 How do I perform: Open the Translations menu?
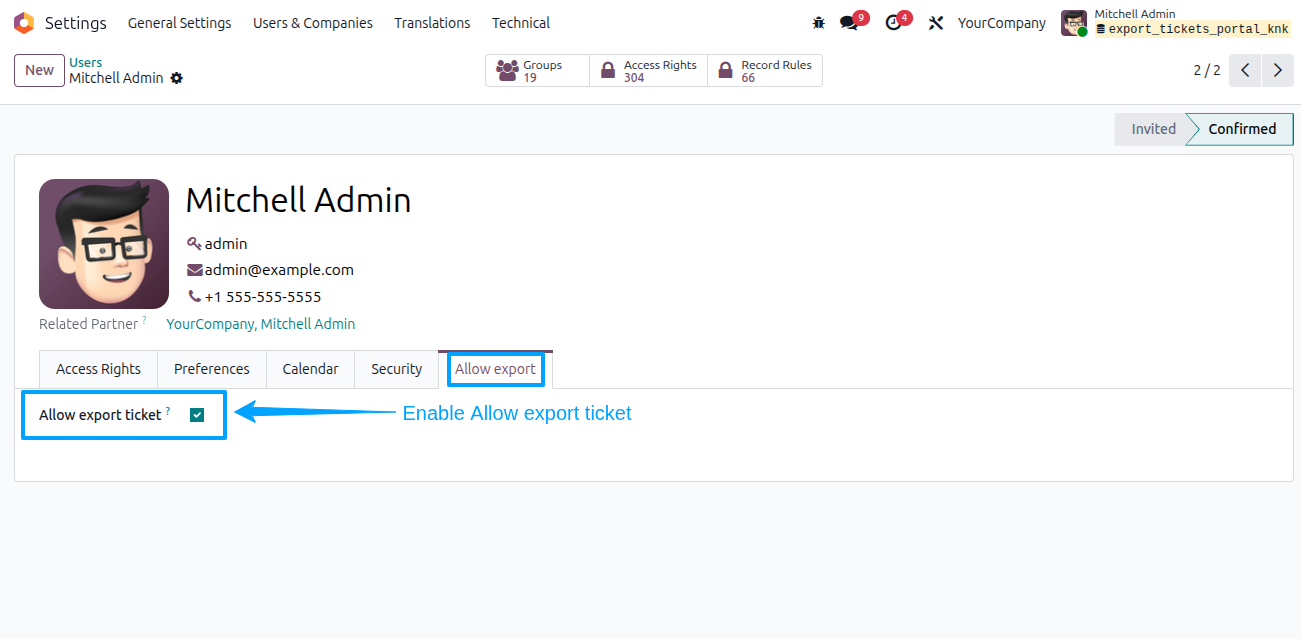point(432,23)
